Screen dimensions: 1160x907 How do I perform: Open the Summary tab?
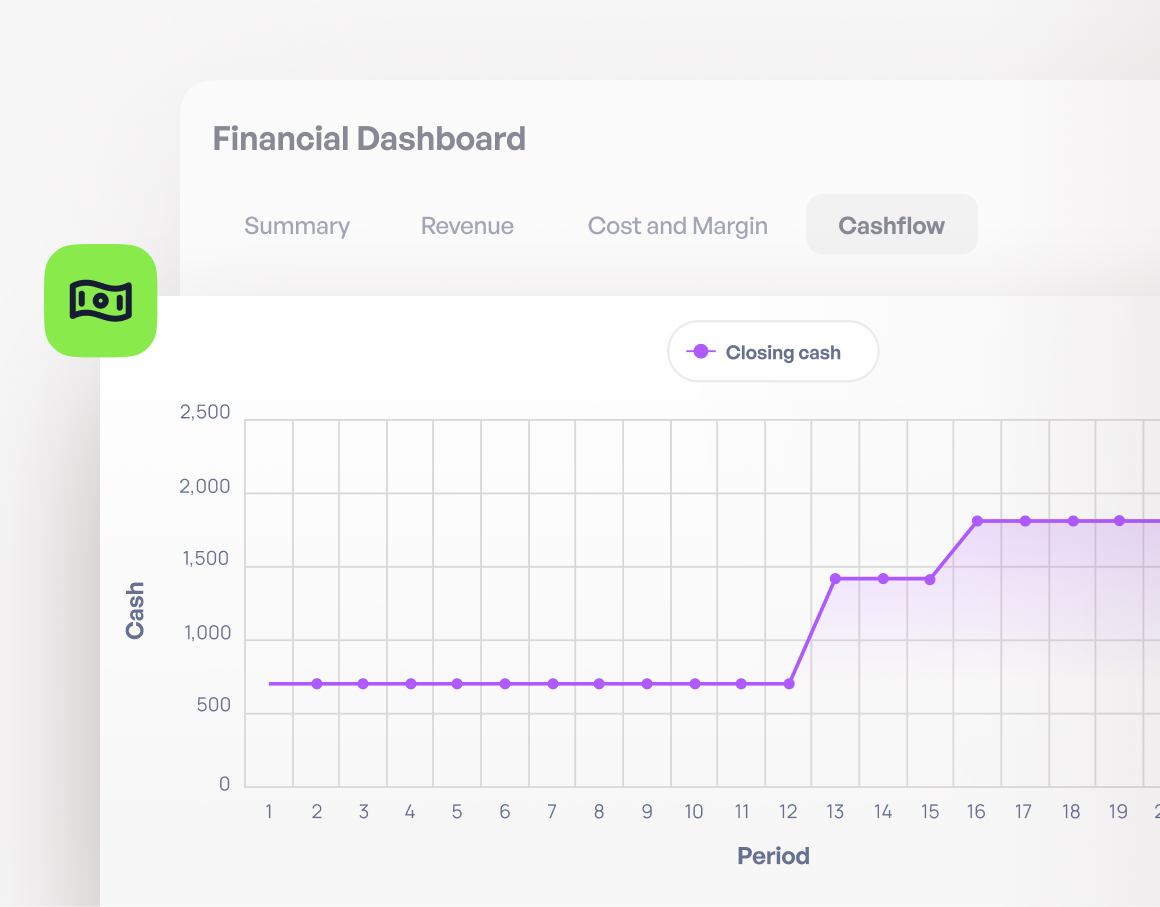coord(297,226)
